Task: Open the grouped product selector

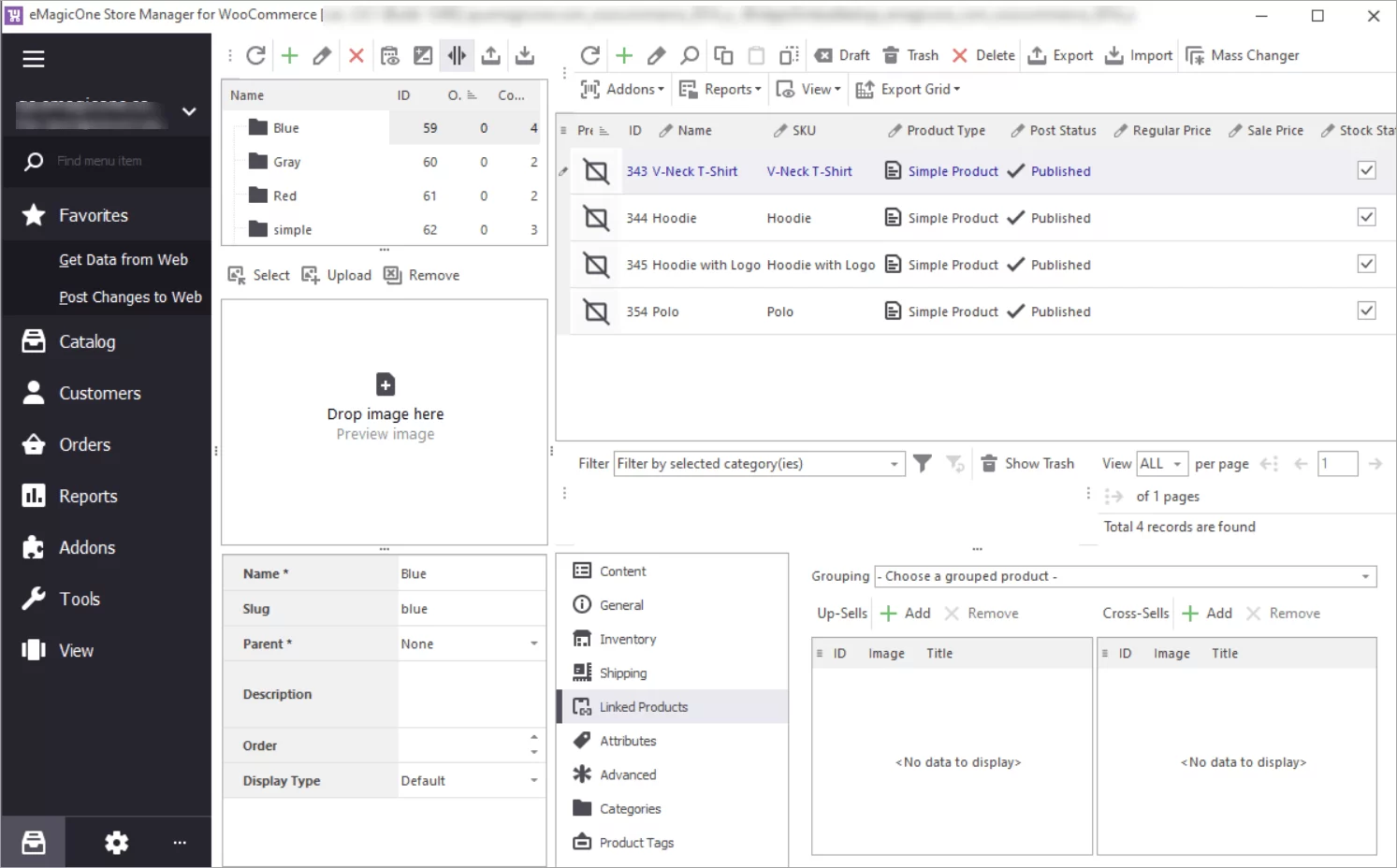Action: (x=1123, y=576)
